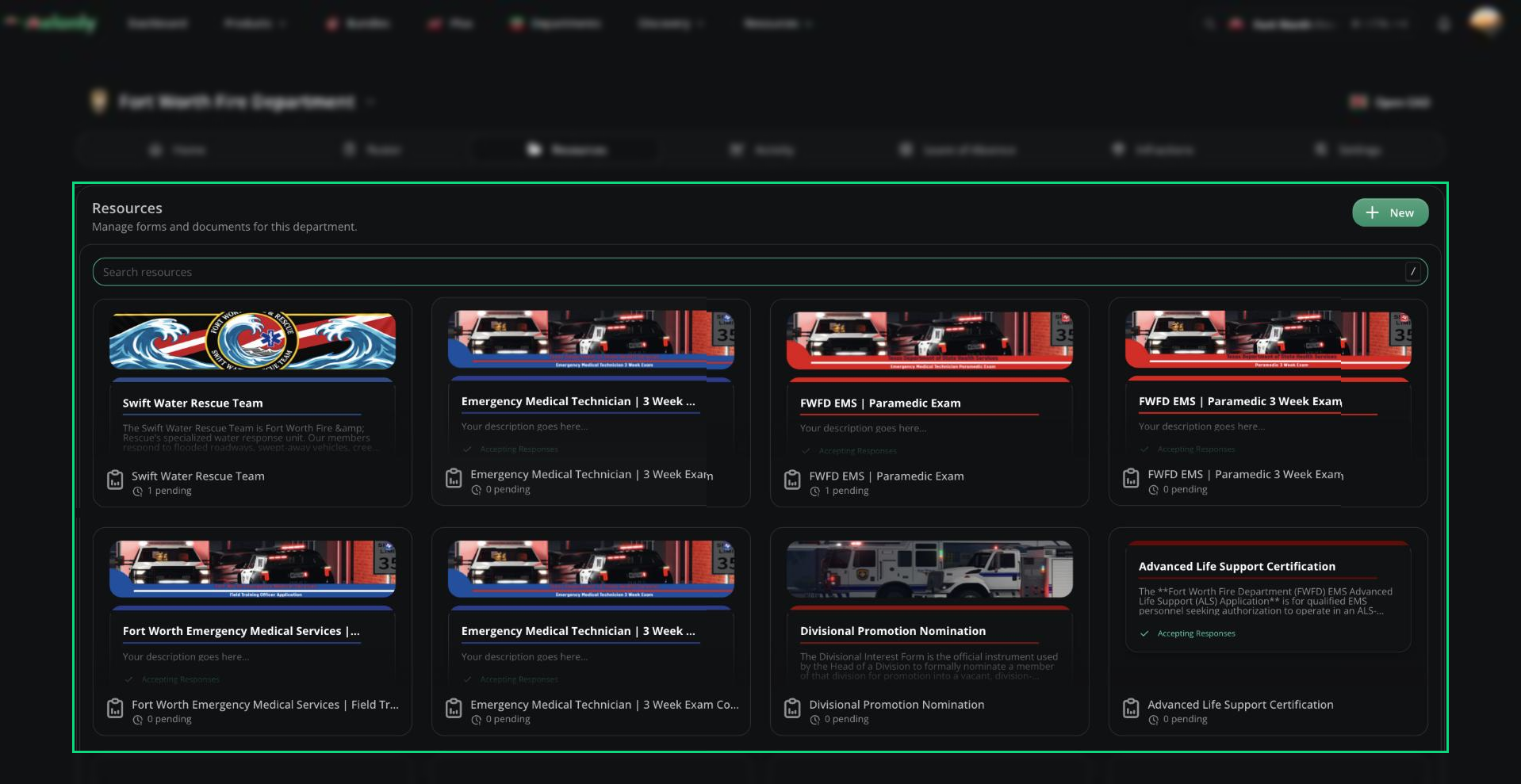This screenshot has height=784, width=1521.
Task: Open Advanced Life Support Certification footer label
Action: 1240,704
